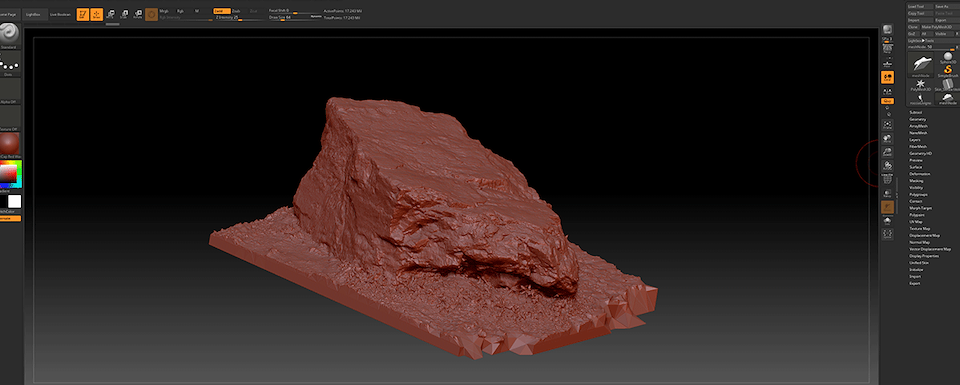Open the Dots stroke type picker
960x385 pixels.
(9, 64)
